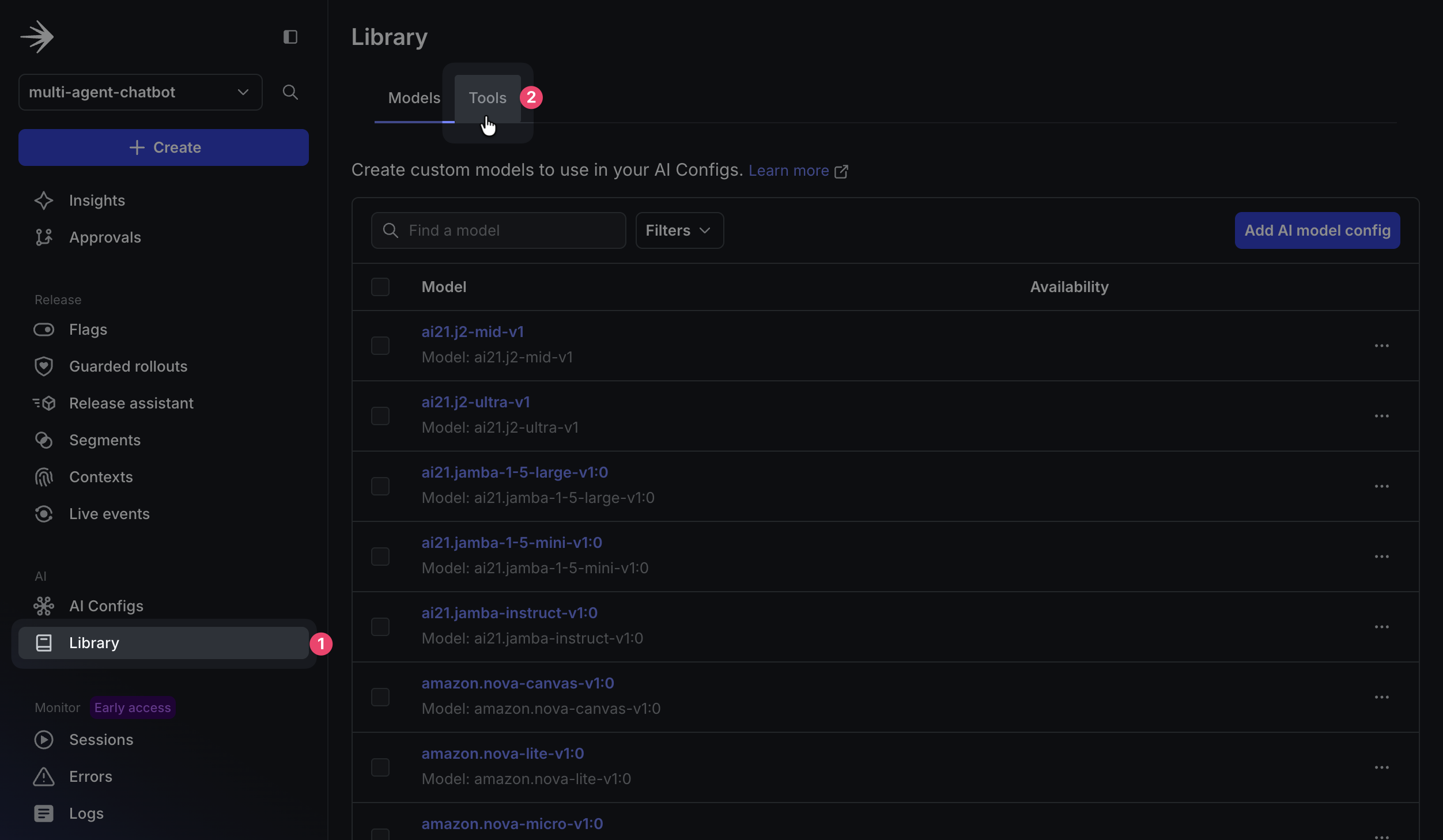
Task: Select the amazon.nova-canvas-v1:0 row checkbox
Action: coord(380,697)
